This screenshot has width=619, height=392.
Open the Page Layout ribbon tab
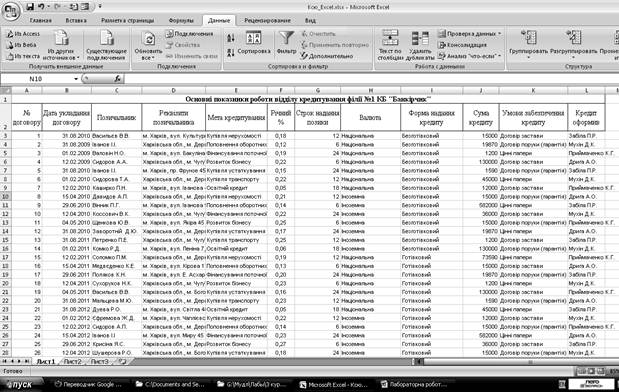(127, 20)
